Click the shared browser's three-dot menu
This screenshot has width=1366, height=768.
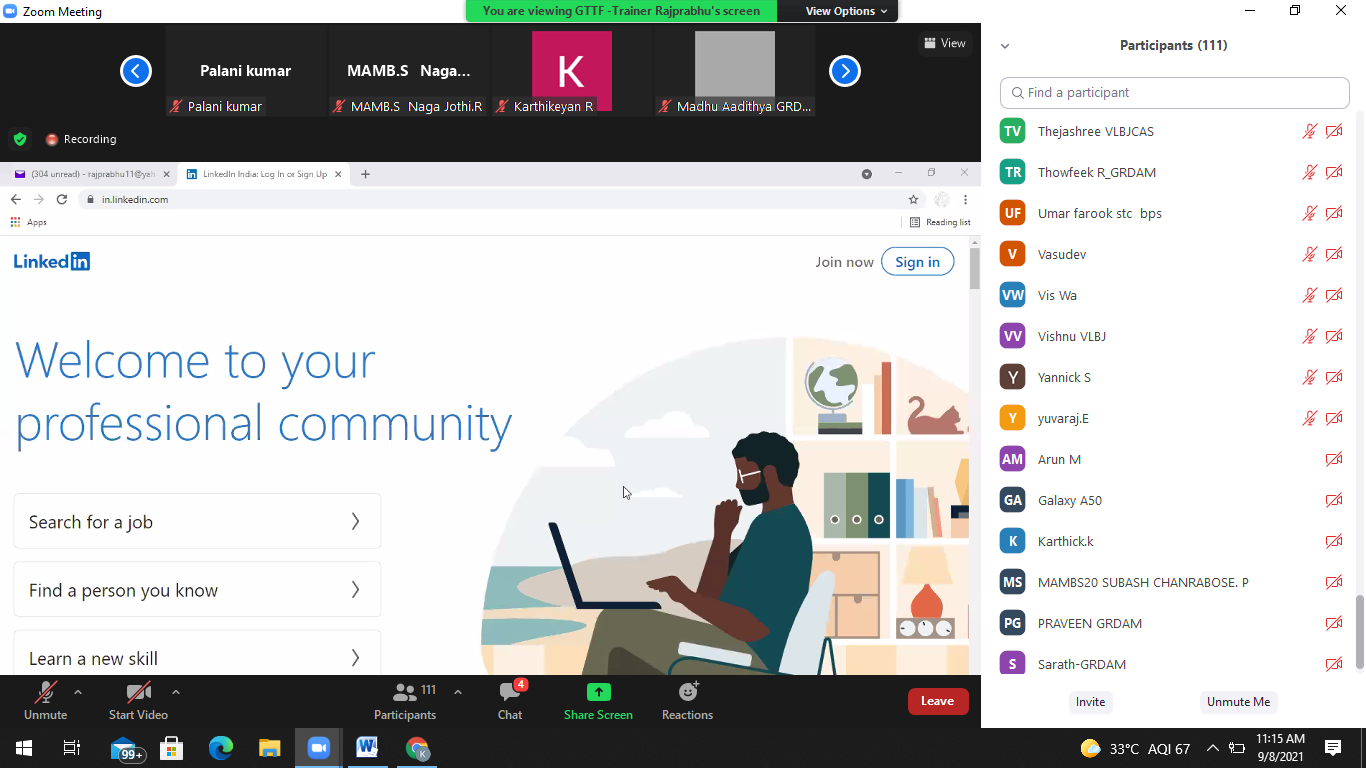tap(965, 199)
